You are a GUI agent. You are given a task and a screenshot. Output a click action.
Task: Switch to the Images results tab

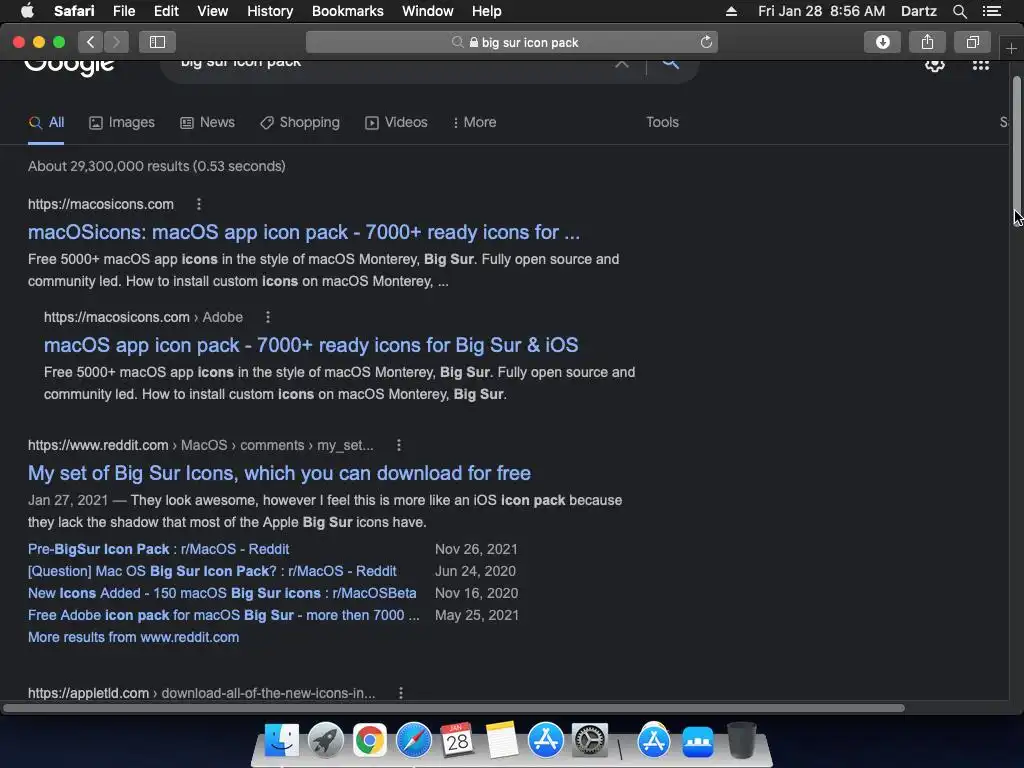[x=122, y=122]
